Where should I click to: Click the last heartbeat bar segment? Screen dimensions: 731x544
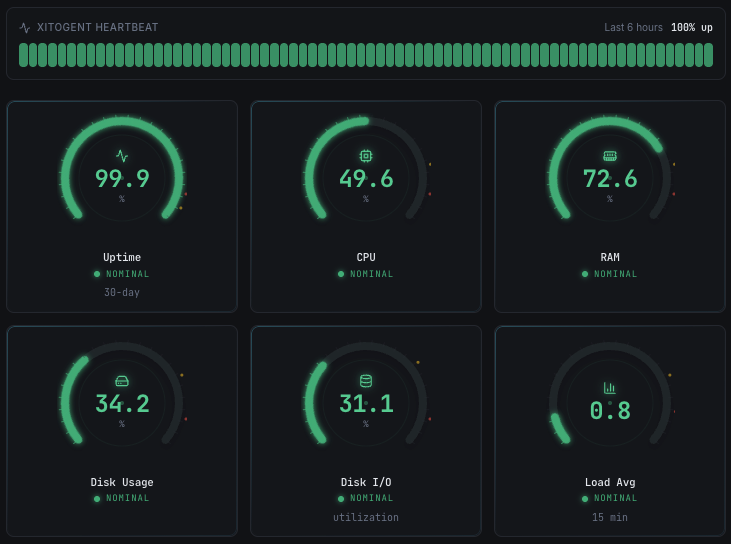click(708, 55)
